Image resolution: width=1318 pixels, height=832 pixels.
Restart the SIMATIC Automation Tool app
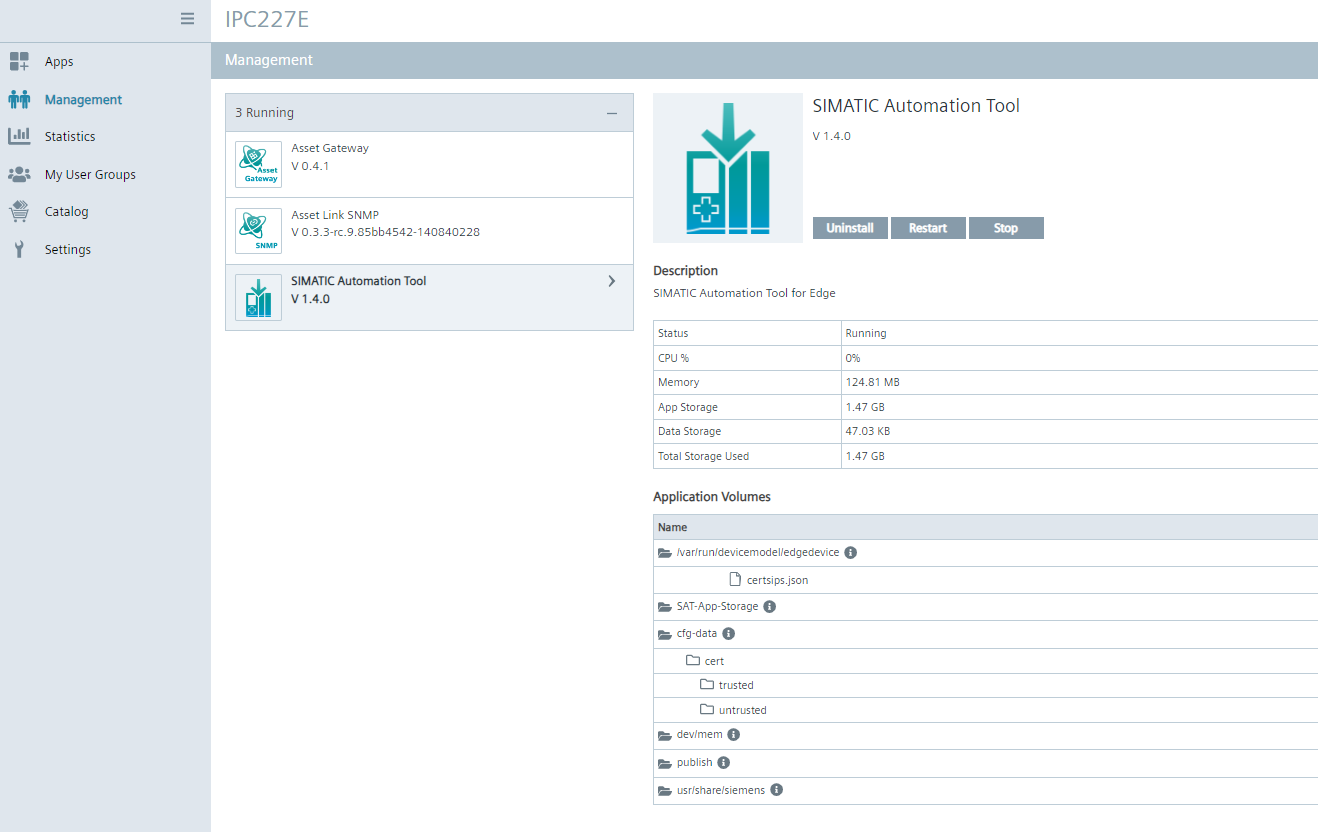[x=928, y=228]
